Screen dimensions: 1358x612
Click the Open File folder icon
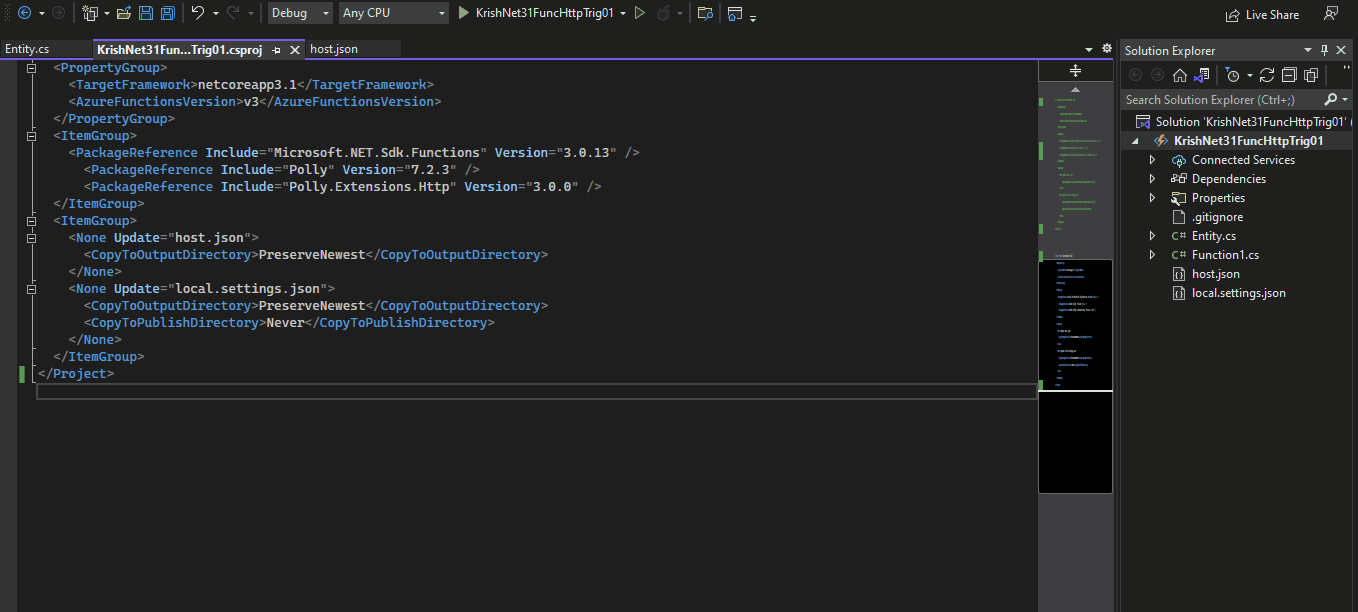point(124,13)
